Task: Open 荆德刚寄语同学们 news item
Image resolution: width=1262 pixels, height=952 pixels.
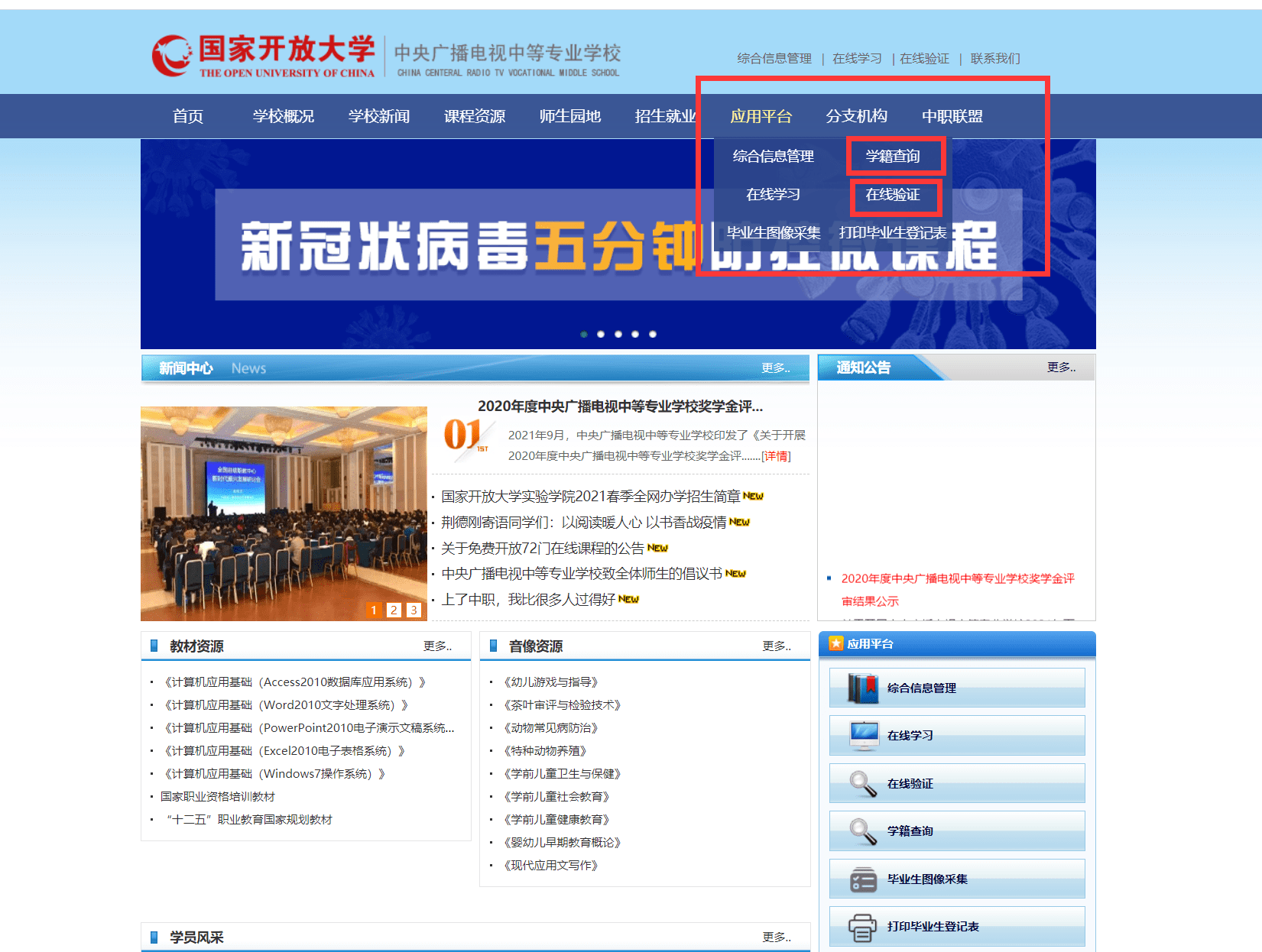Action: pyautogui.click(x=584, y=523)
